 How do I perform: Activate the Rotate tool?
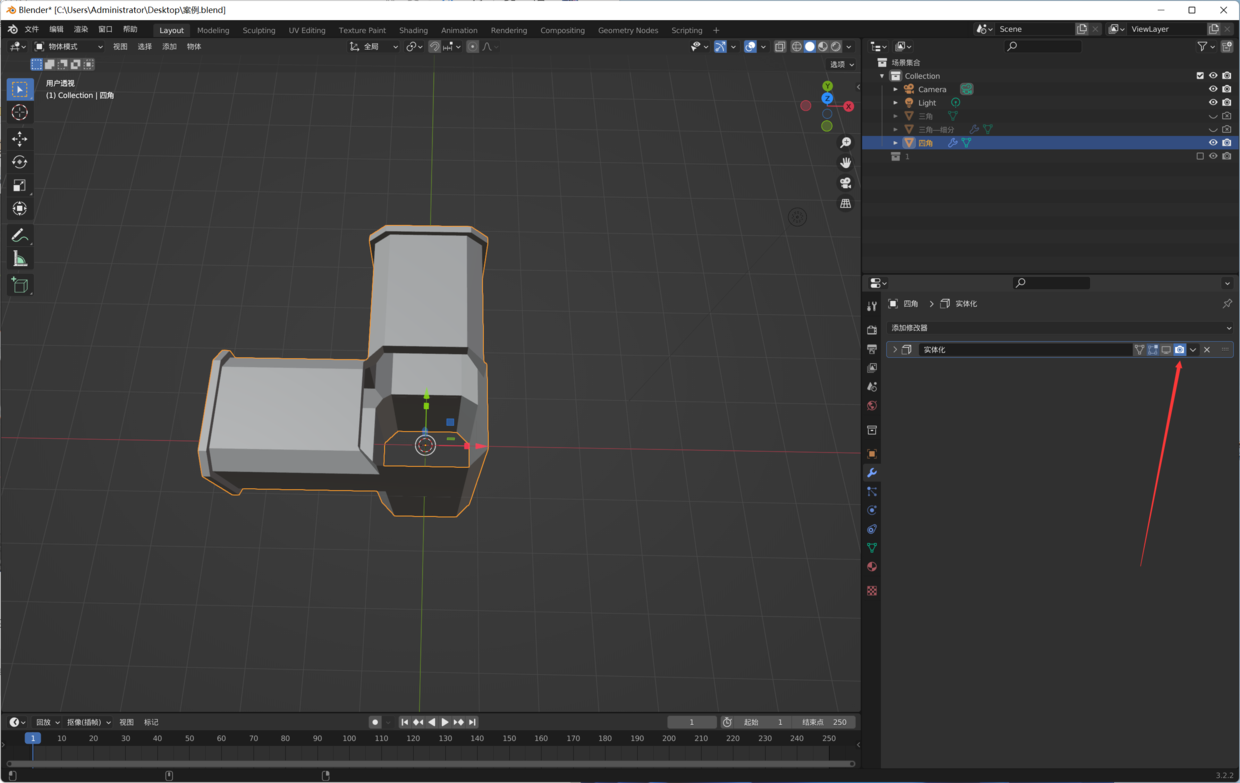pyautogui.click(x=19, y=162)
